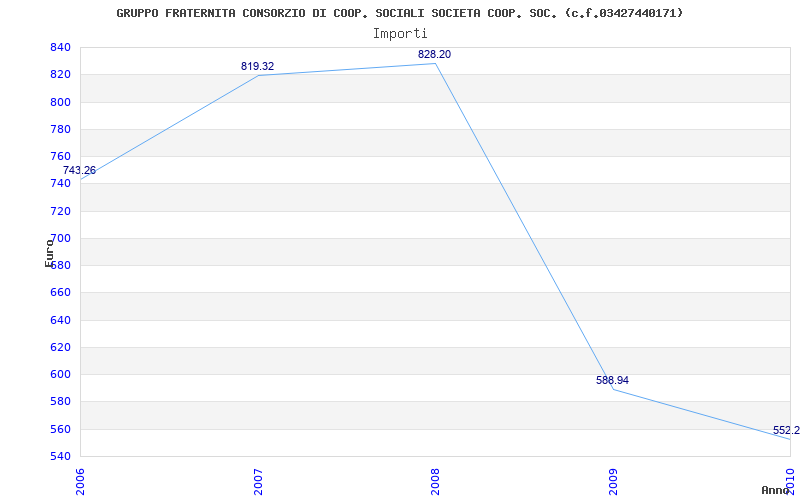800x500 pixels.
Task: Select the 819.32 data label
Action: tap(258, 66)
